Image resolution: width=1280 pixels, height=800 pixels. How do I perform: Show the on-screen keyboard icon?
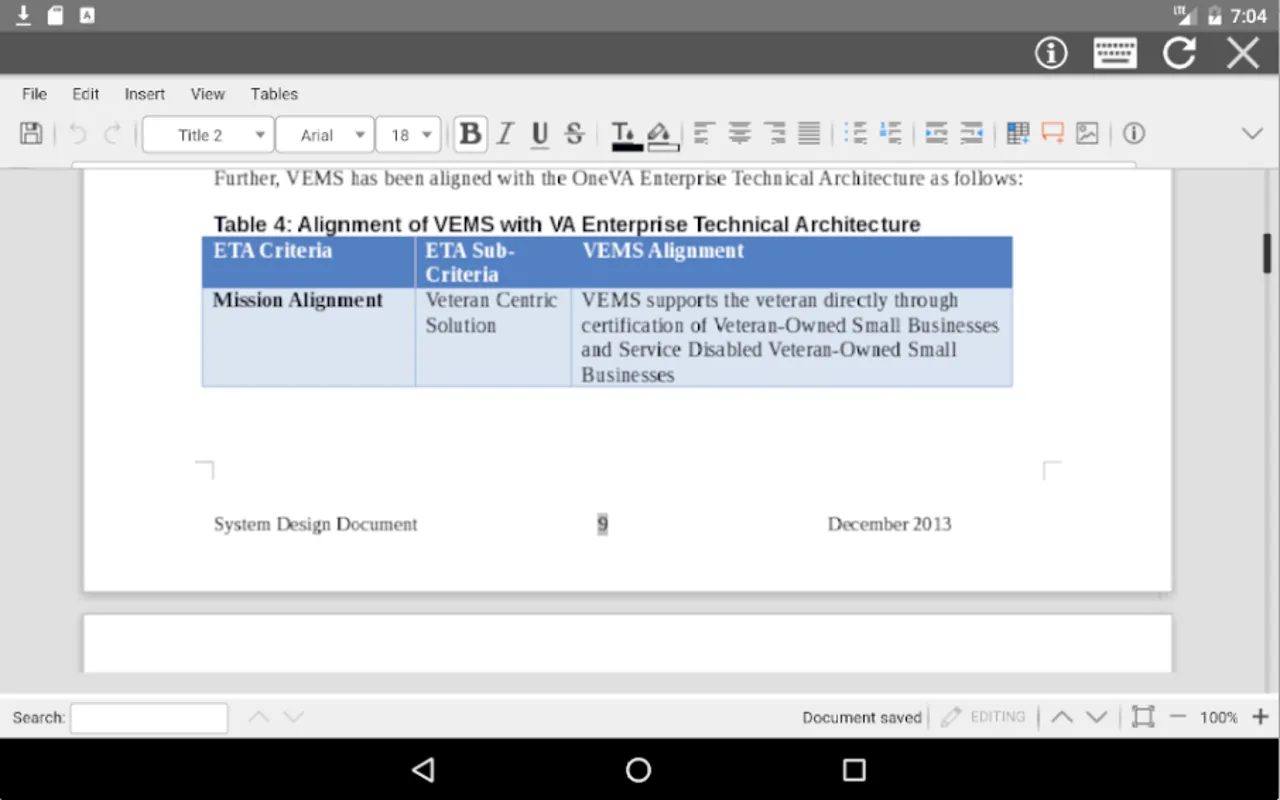pos(1115,53)
